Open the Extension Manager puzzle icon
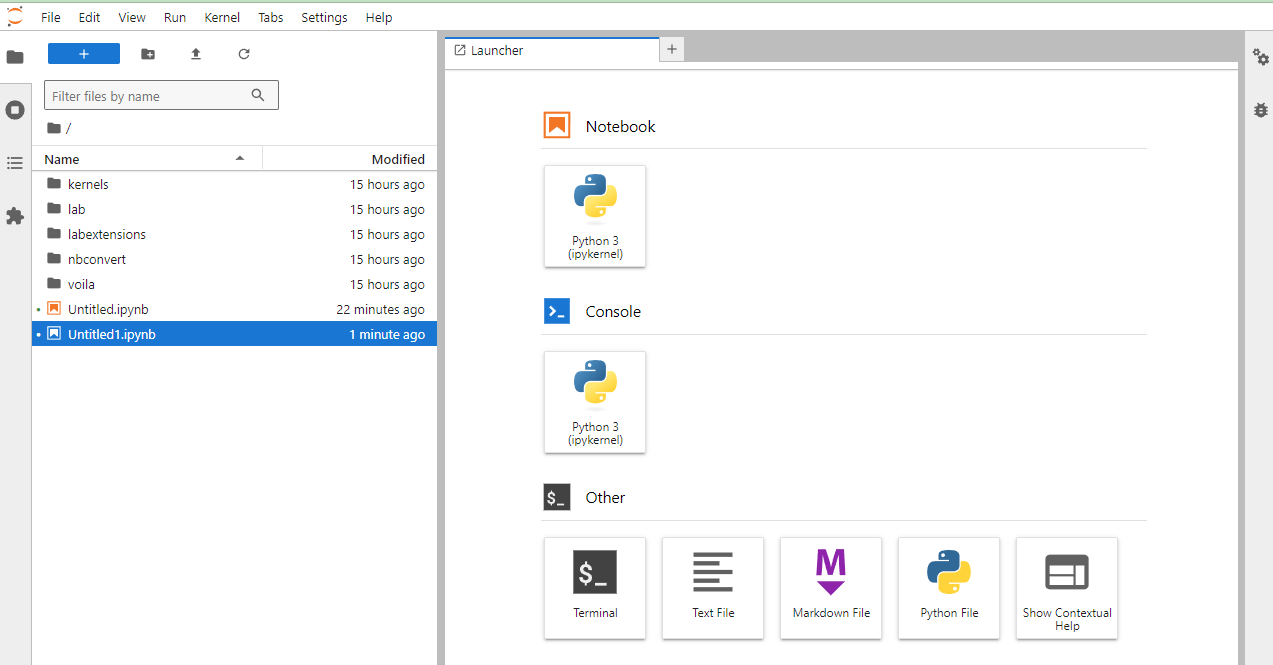This screenshot has height=665, width=1273. (15, 216)
